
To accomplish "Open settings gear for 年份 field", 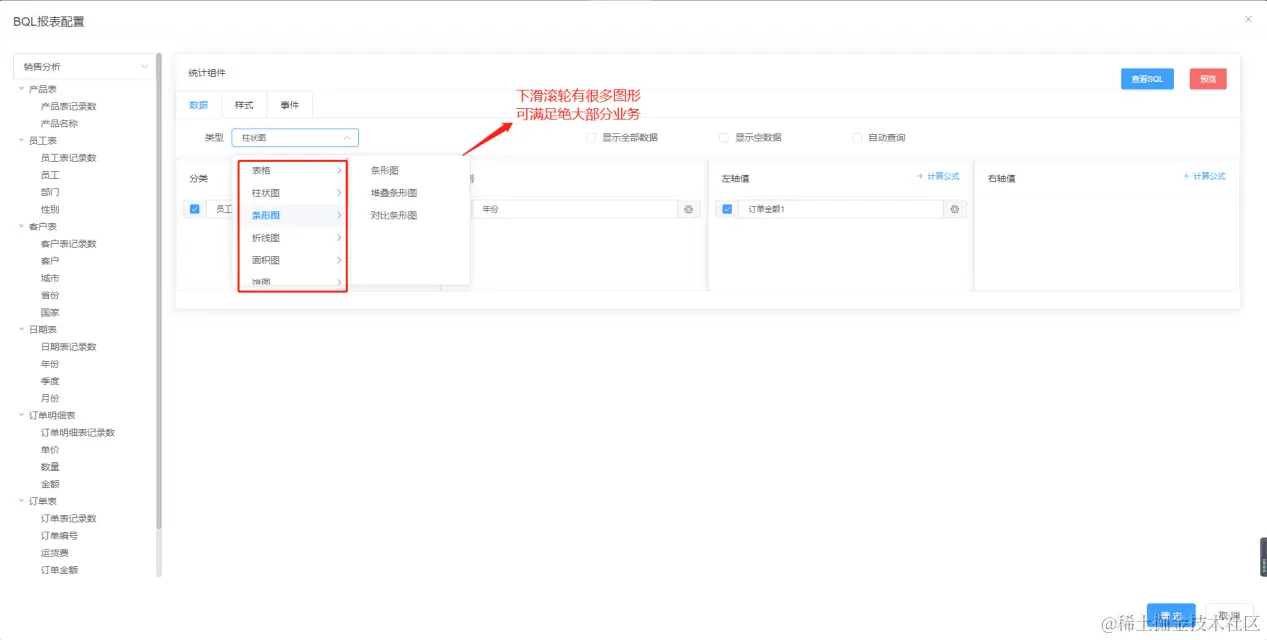I will (688, 209).
